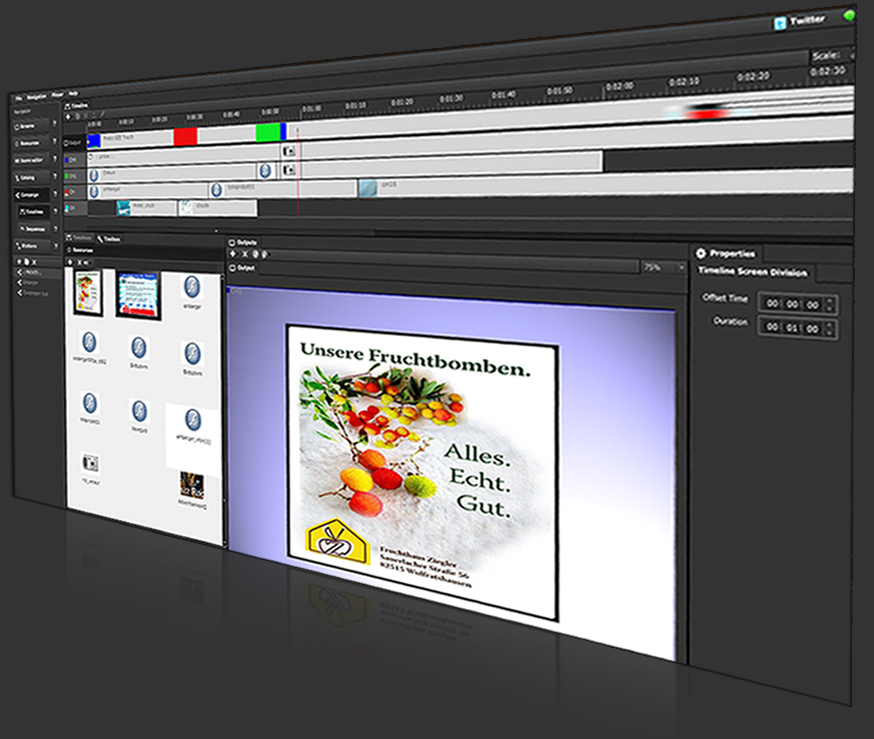Expand the Scale control on the timeline

point(851,55)
